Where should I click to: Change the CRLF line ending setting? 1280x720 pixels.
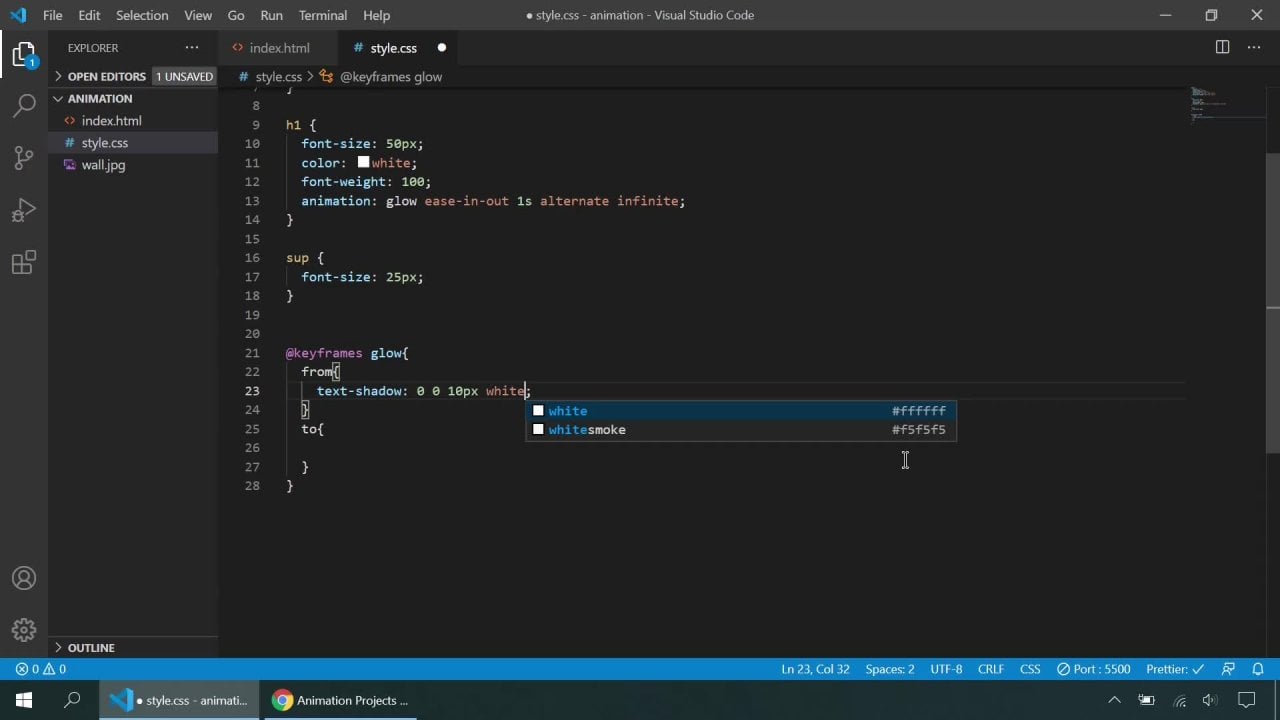click(x=990, y=669)
